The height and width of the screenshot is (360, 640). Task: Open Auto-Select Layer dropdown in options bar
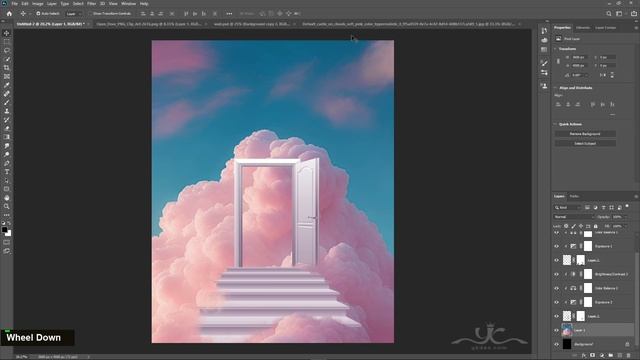[74, 13]
